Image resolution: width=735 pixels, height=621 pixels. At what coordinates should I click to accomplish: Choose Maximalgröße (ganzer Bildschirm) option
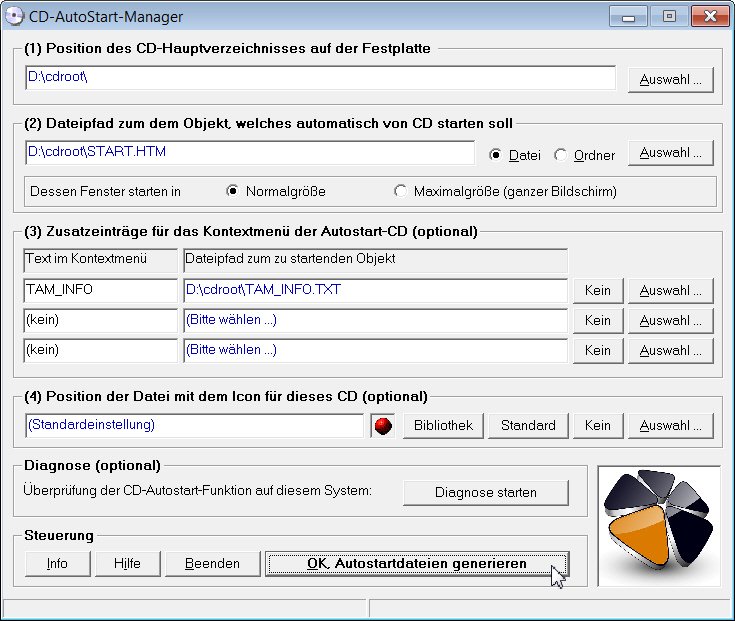coord(401,191)
